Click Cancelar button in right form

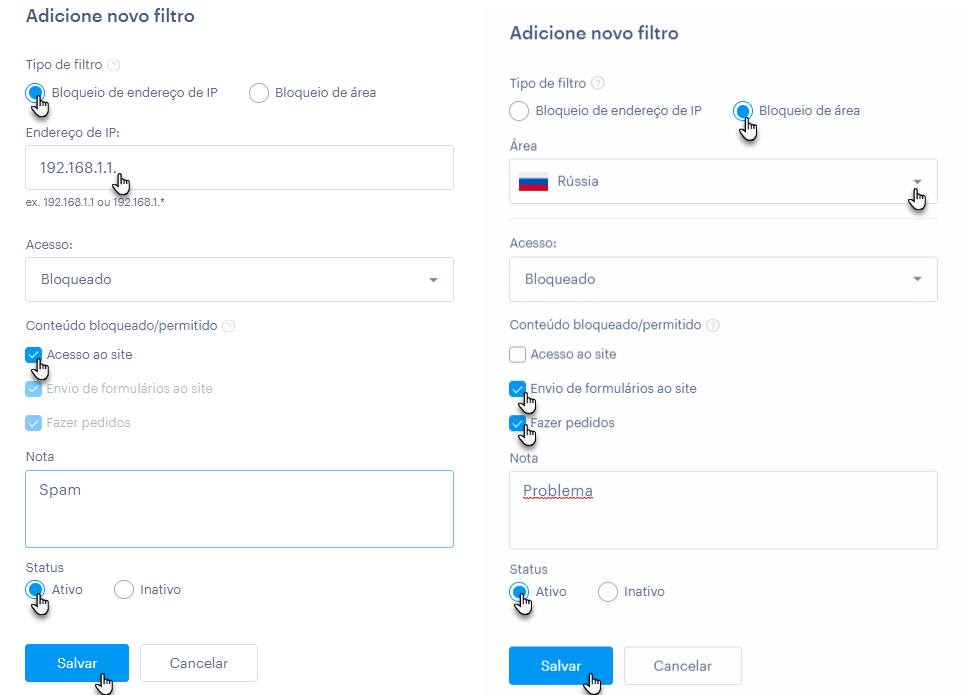coord(683,666)
